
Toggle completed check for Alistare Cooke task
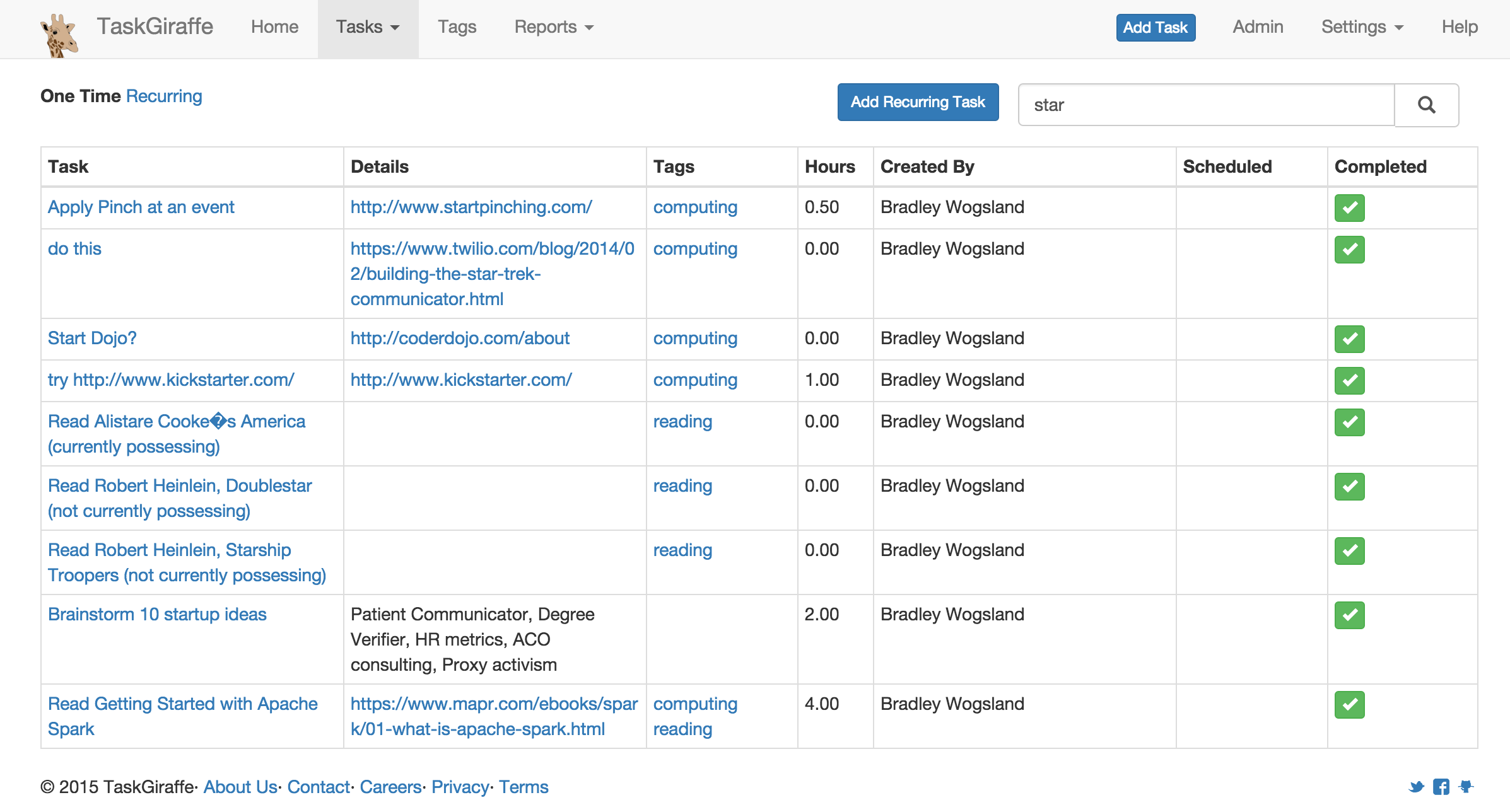[1349, 422]
